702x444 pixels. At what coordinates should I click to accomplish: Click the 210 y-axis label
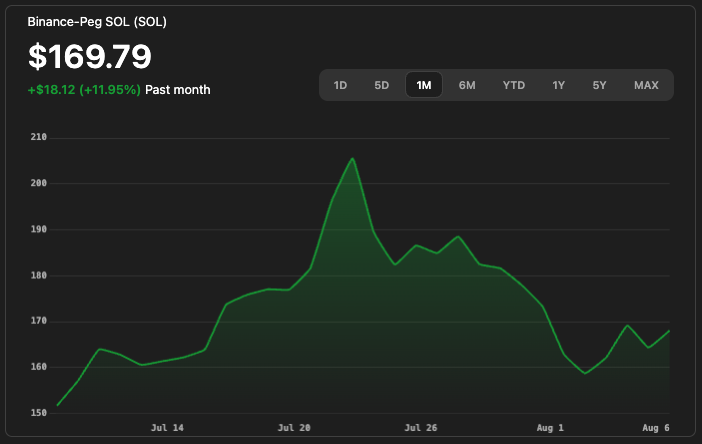click(x=39, y=137)
